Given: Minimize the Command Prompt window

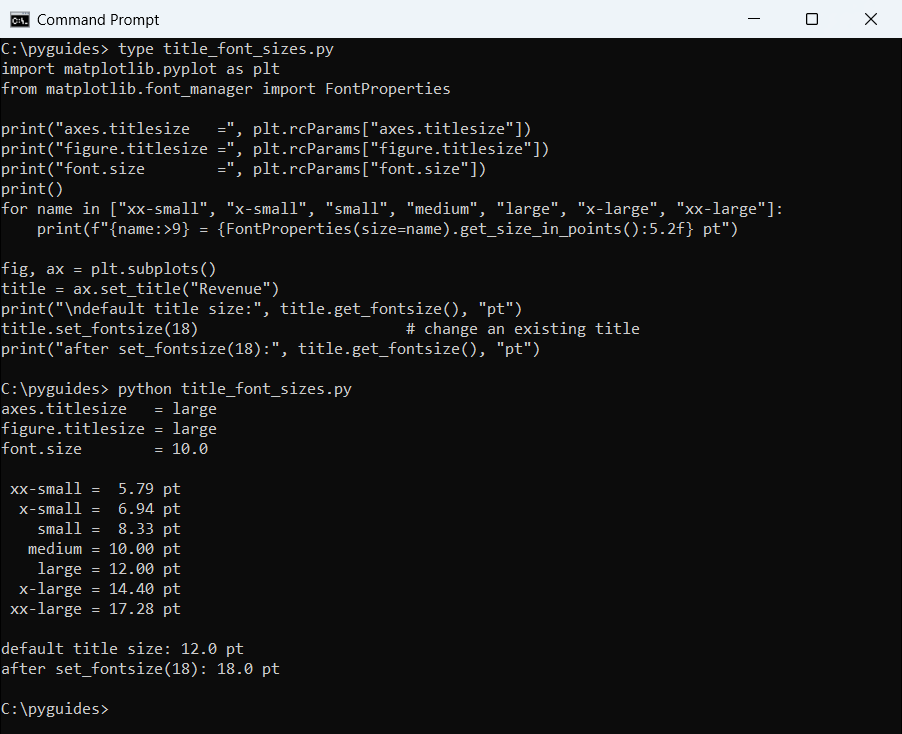Looking at the screenshot, I should coord(754,19).
